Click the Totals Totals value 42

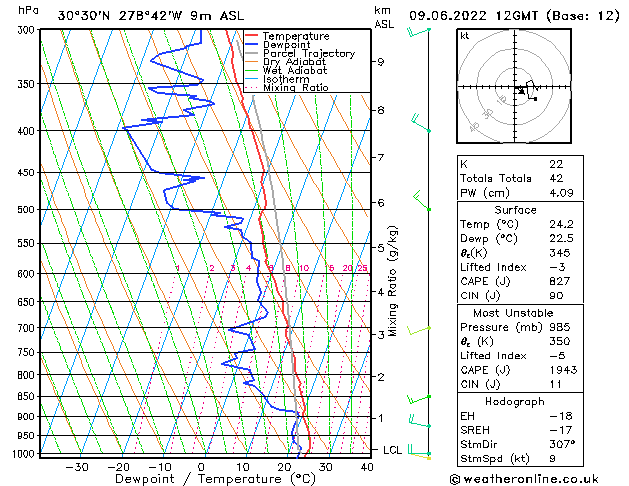556,178
